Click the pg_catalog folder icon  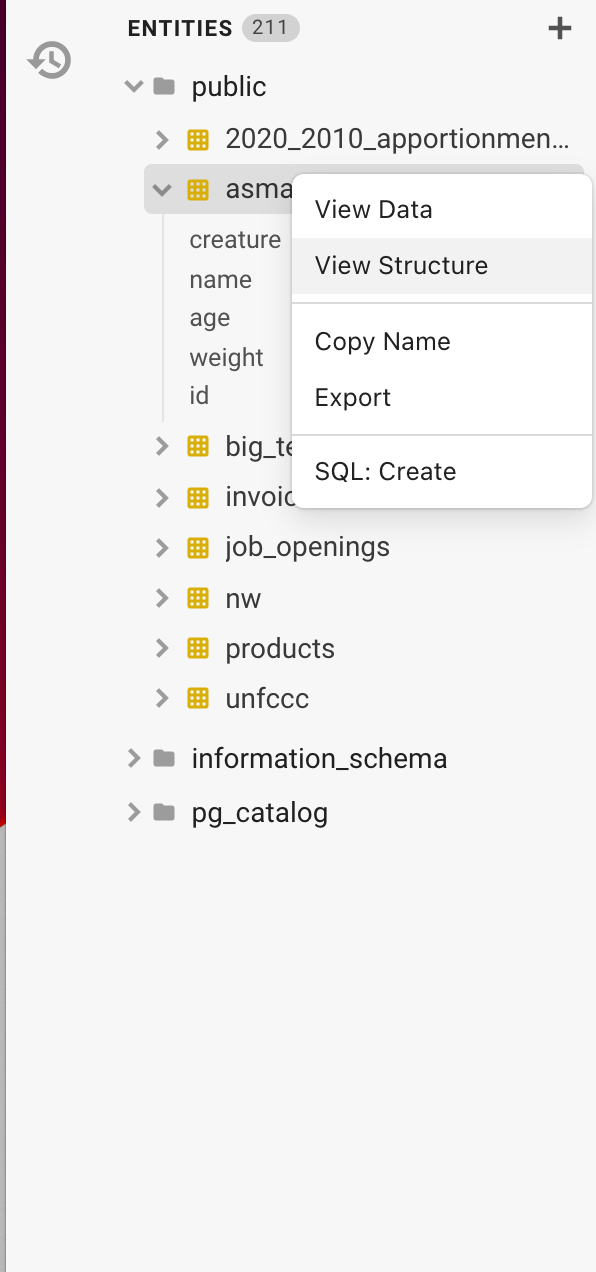click(x=164, y=813)
